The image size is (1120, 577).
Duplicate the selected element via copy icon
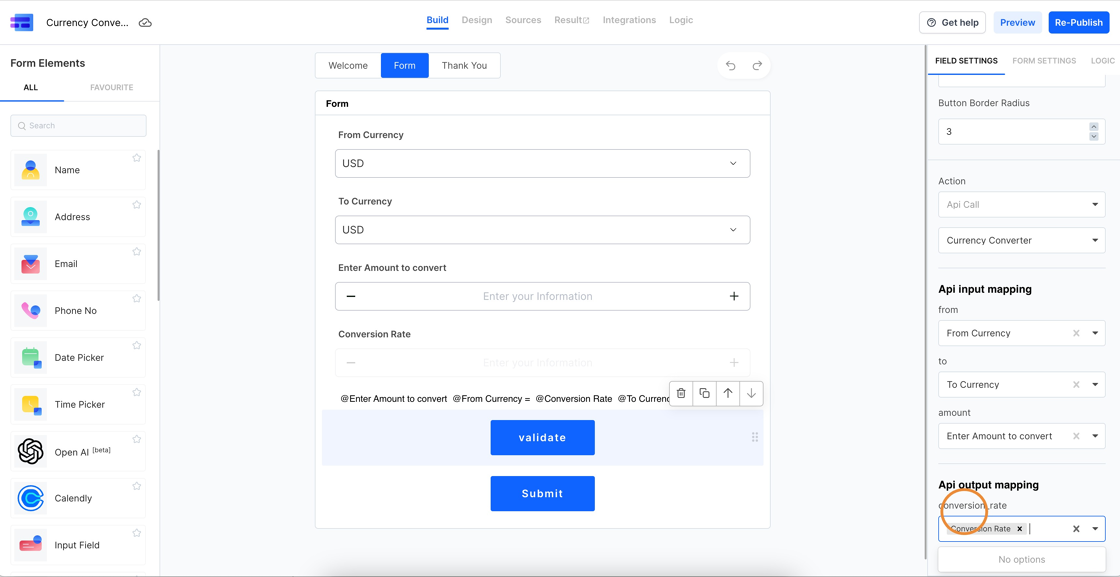pyautogui.click(x=704, y=394)
